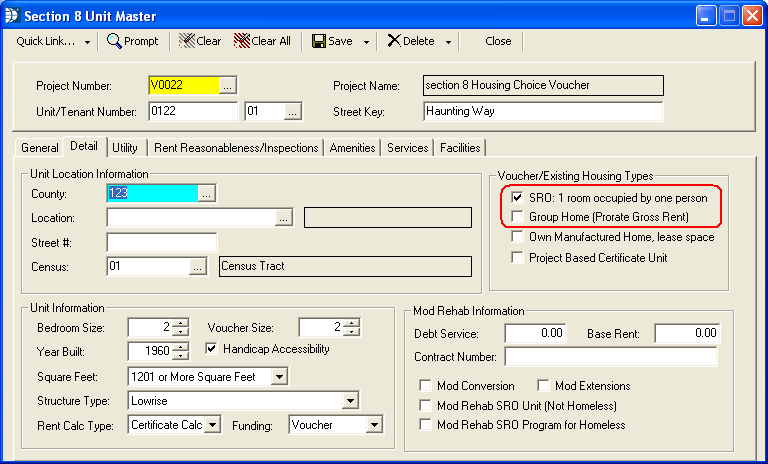Click the Street # input field
This screenshot has width=768, height=464.
pyautogui.click(x=161, y=243)
